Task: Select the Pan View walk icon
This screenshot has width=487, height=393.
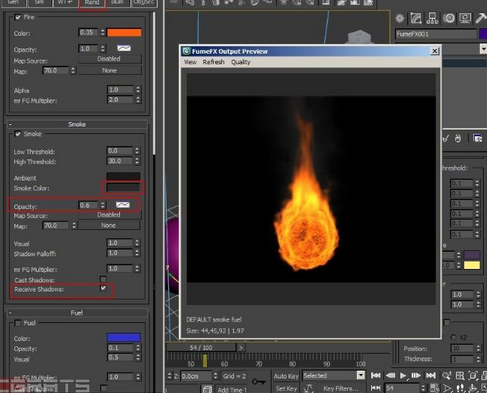Action: pyautogui.click(x=460, y=388)
